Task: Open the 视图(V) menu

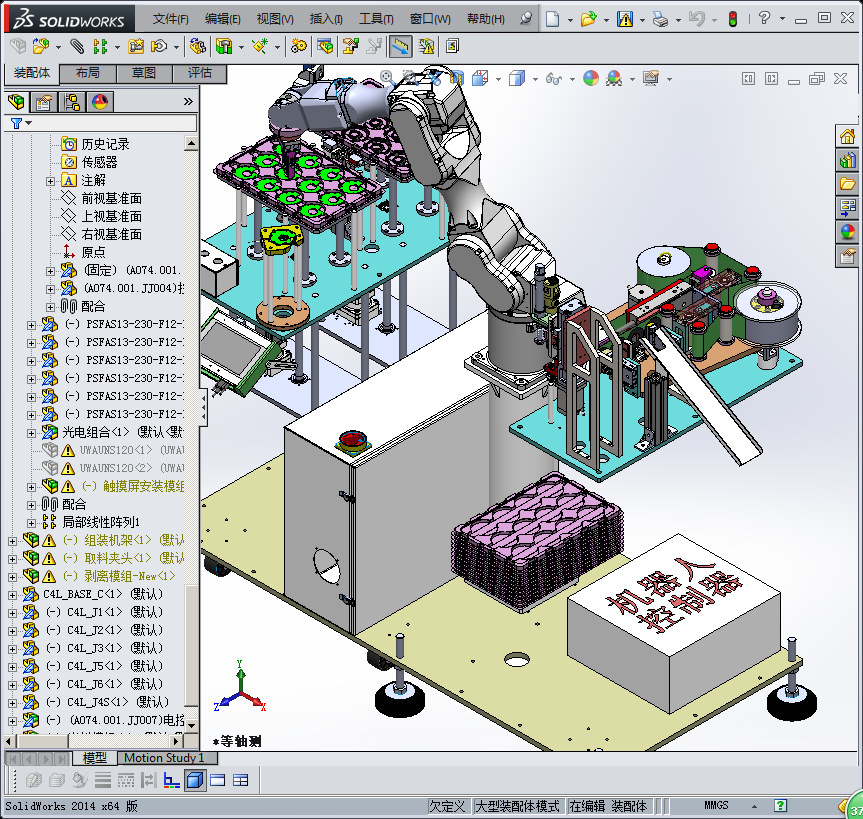Action: point(275,19)
